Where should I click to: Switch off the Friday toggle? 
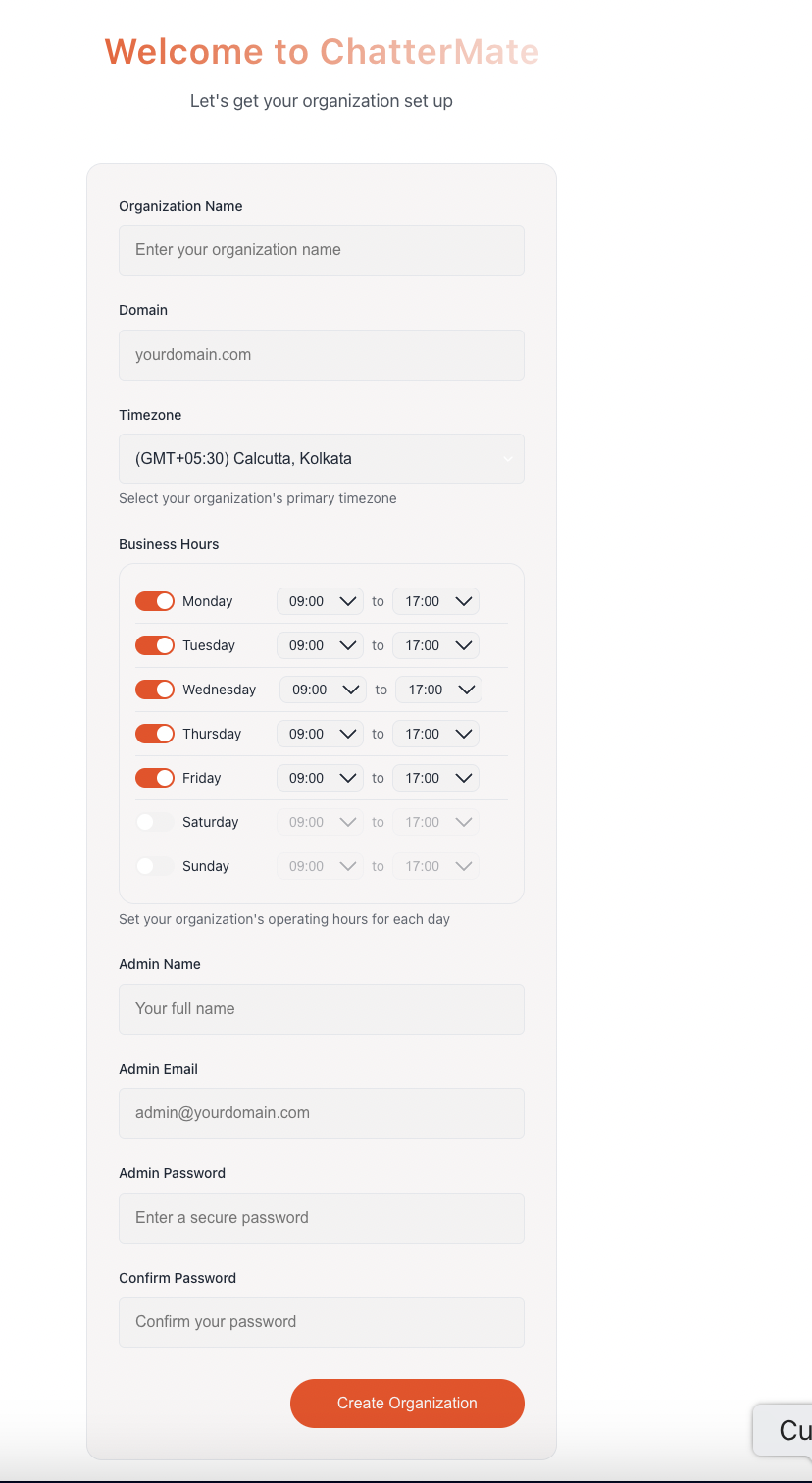click(x=154, y=777)
